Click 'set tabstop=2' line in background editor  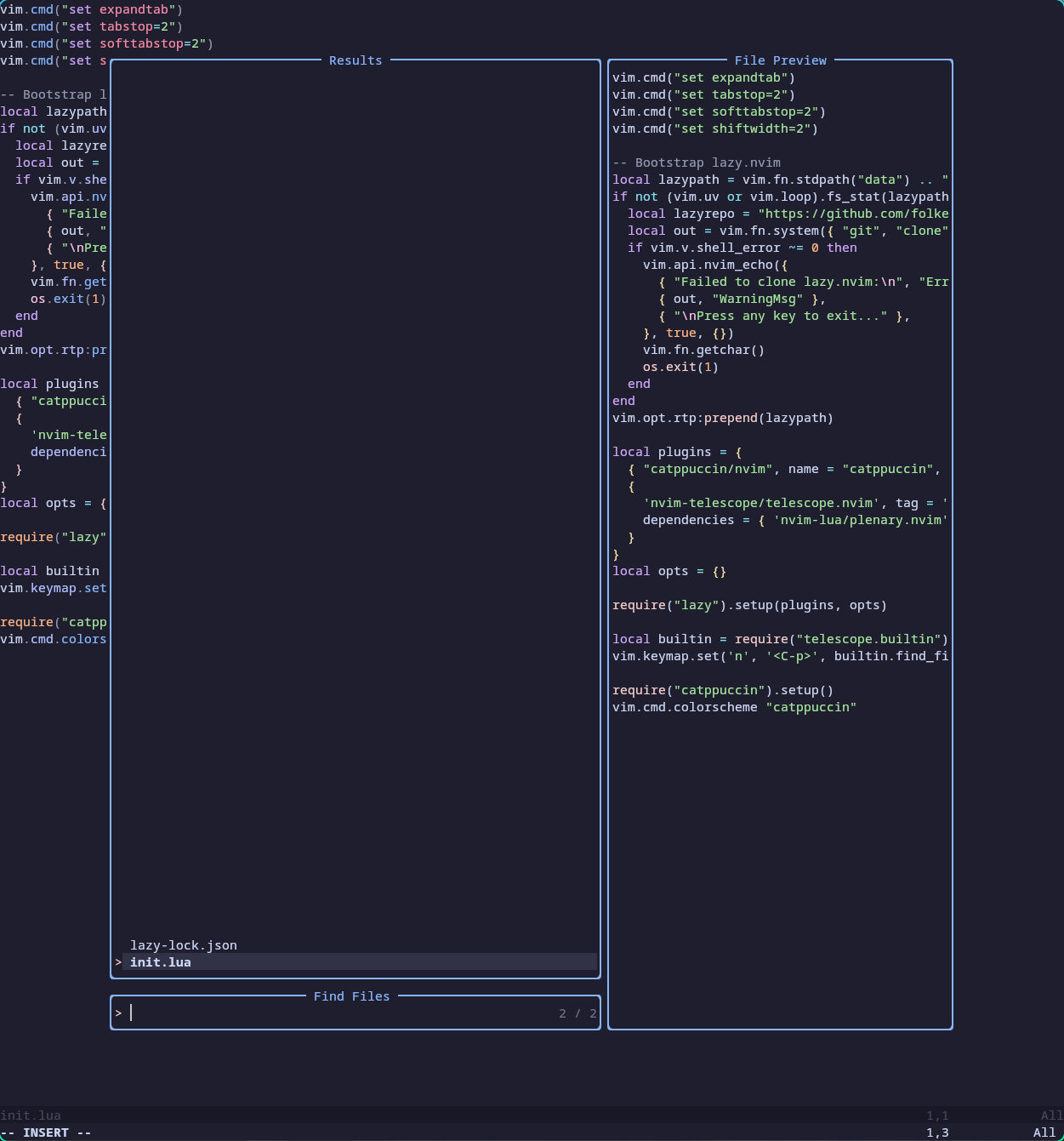pyautogui.click(x=92, y=26)
